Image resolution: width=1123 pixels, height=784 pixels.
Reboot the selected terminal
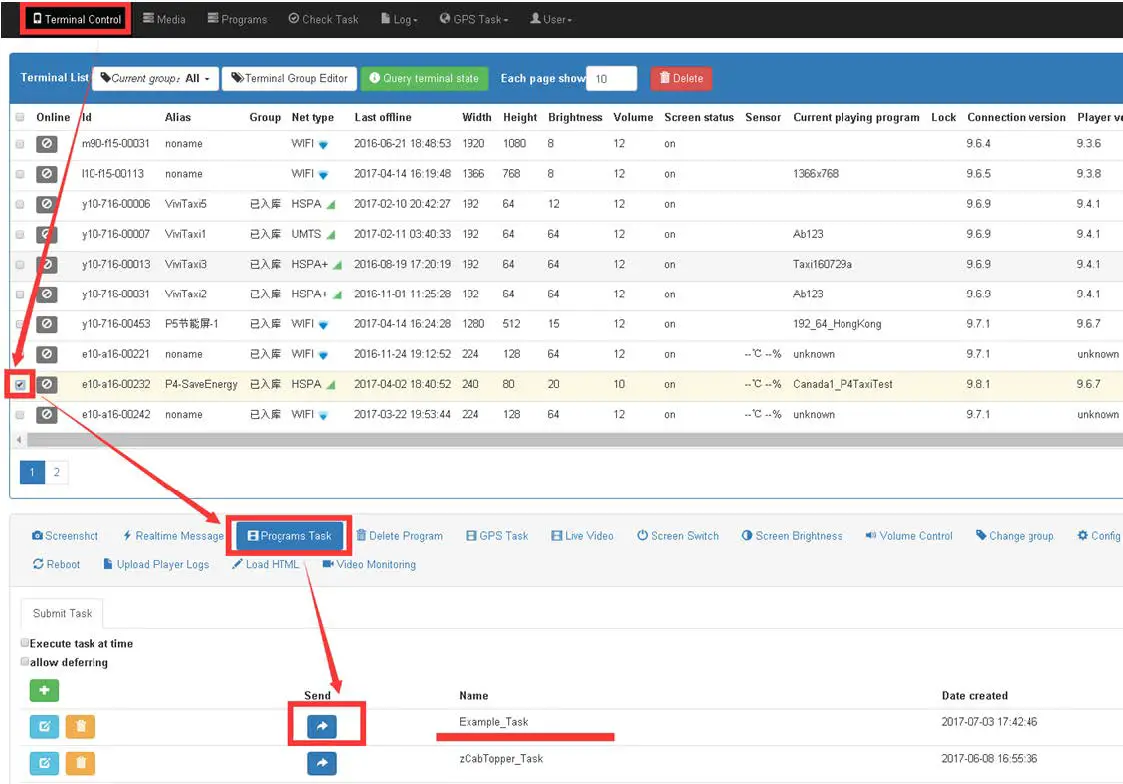[56, 564]
